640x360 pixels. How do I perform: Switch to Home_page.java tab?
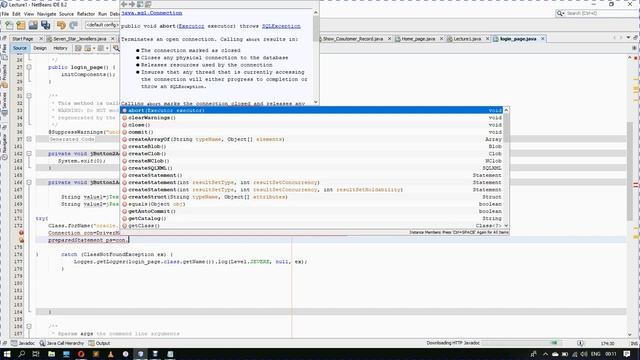point(418,39)
